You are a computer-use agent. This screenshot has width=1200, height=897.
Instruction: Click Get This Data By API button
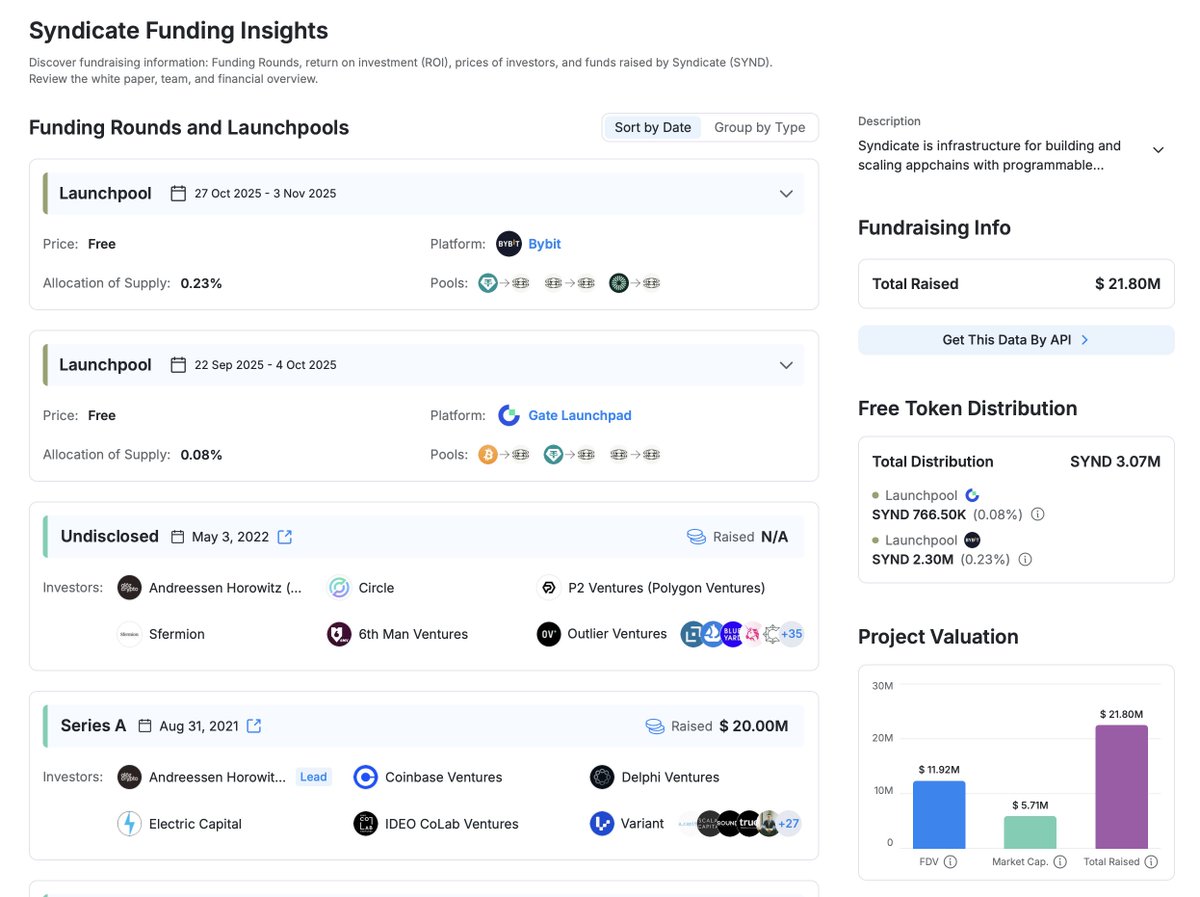tap(1016, 340)
